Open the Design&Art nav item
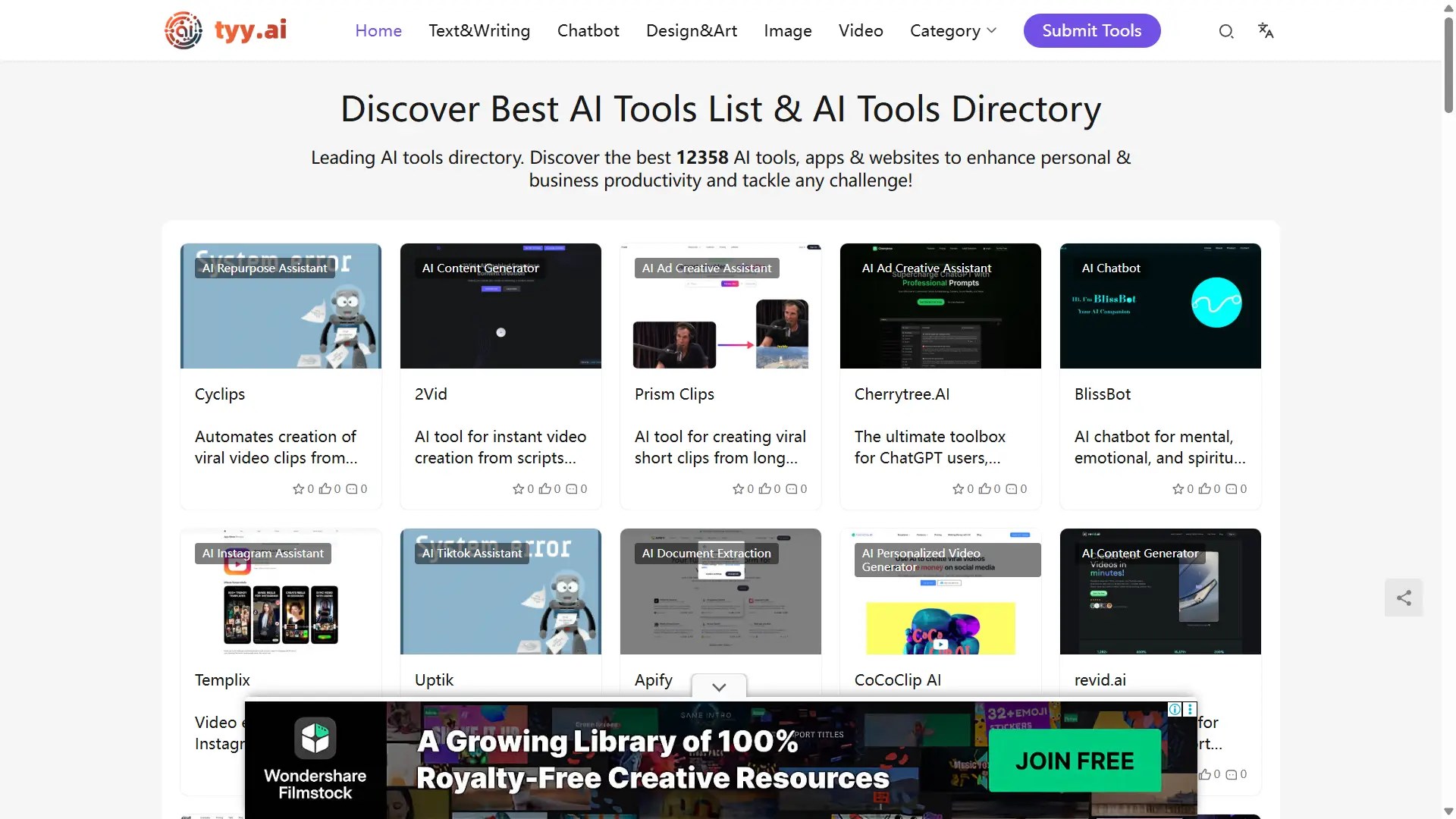Image resolution: width=1456 pixels, height=819 pixels. click(691, 31)
